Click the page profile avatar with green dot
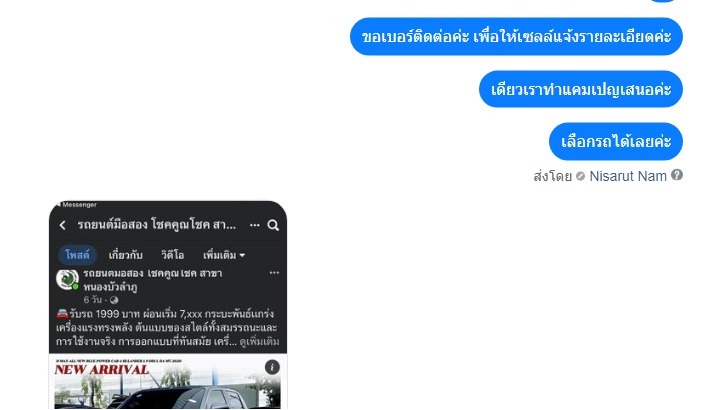Viewport: 712px width, 410px height. [68, 279]
